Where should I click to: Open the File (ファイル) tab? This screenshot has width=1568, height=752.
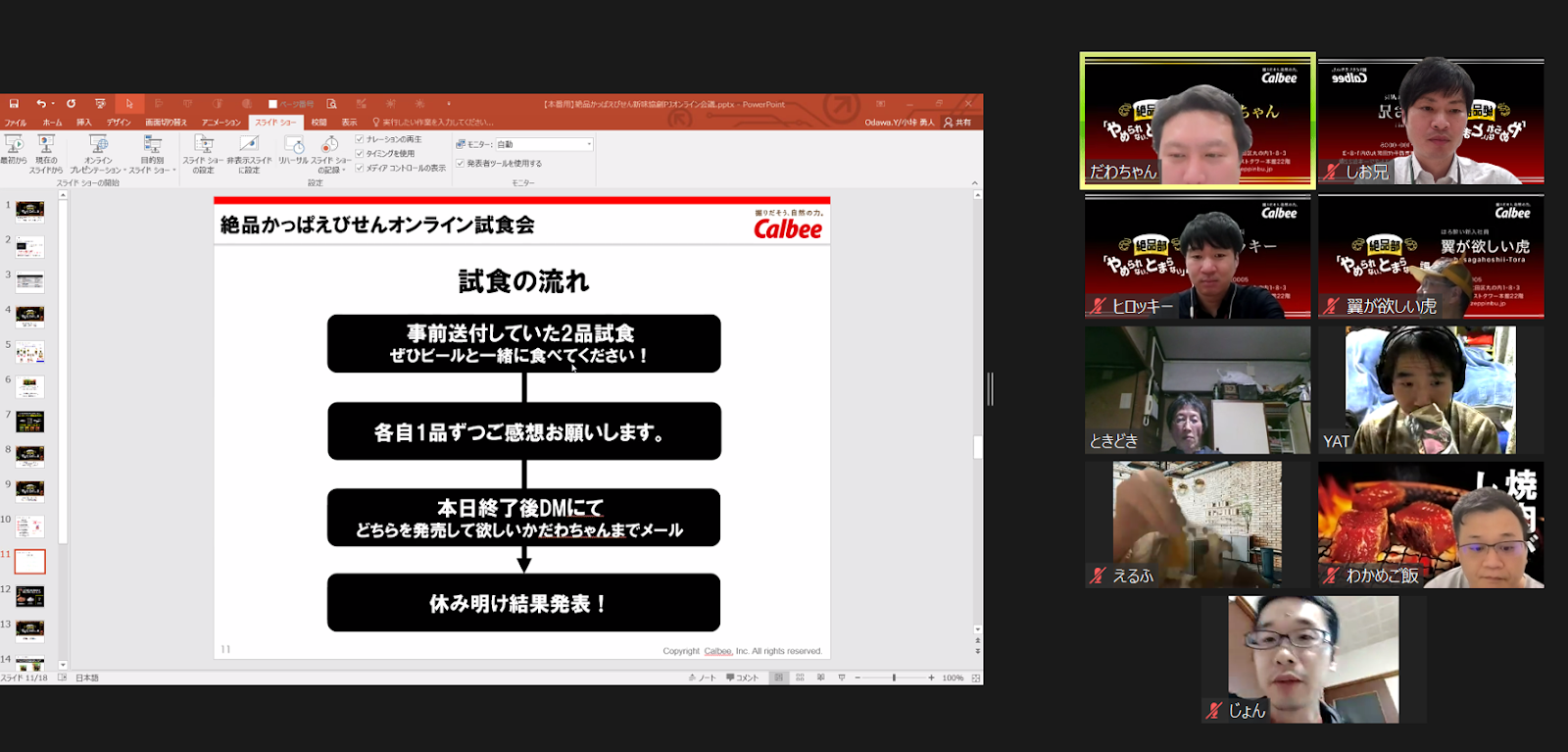(x=15, y=123)
